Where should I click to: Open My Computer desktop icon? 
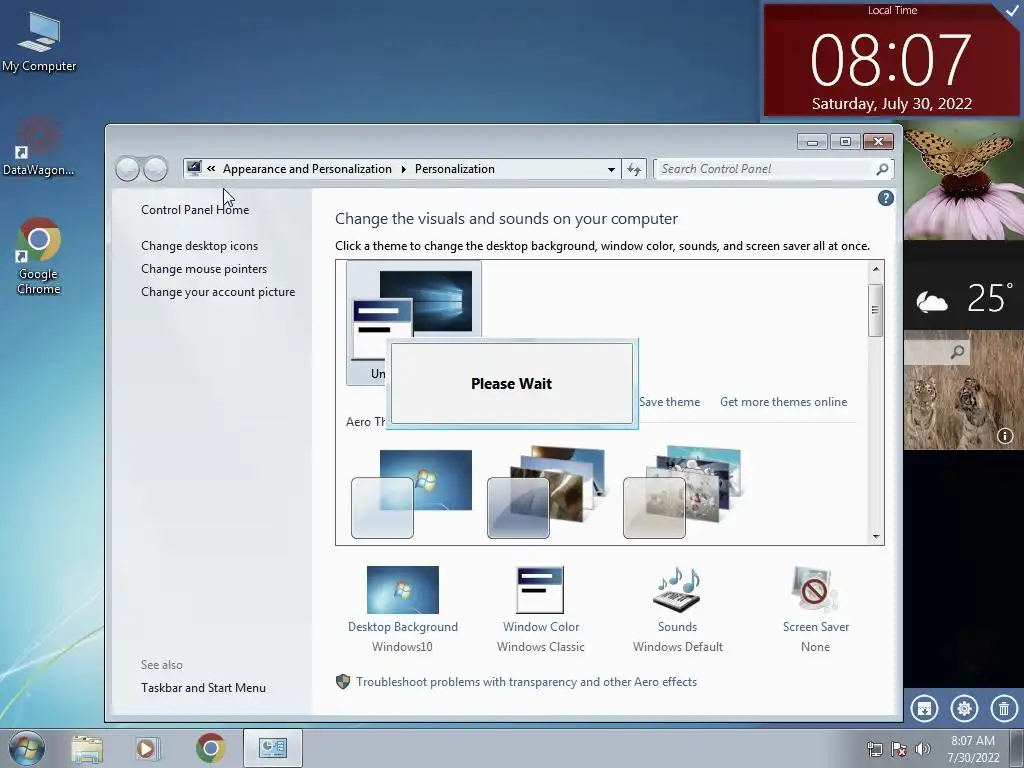pyautogui.click(x=39, y=42)
